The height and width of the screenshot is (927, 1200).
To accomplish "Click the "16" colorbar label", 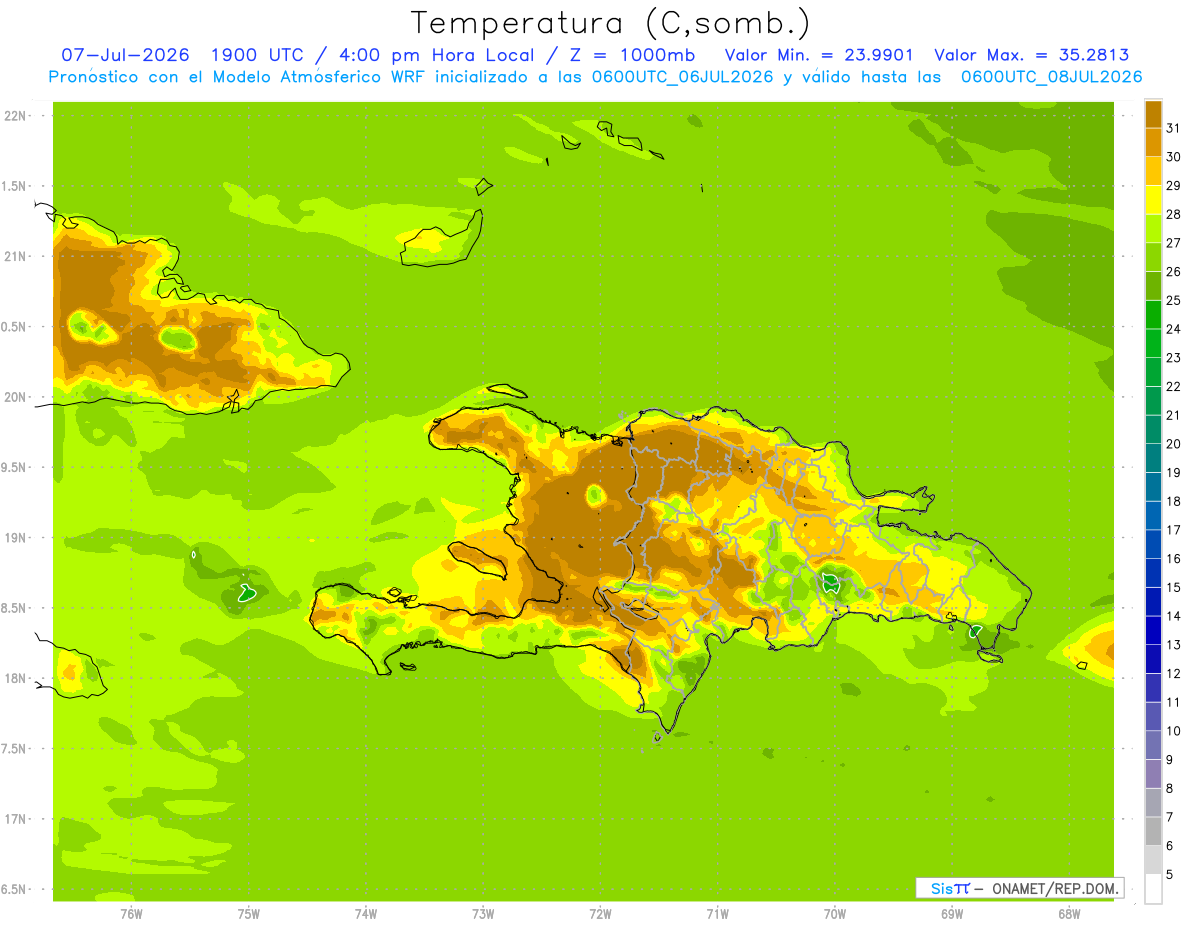I will [1174, 559].
